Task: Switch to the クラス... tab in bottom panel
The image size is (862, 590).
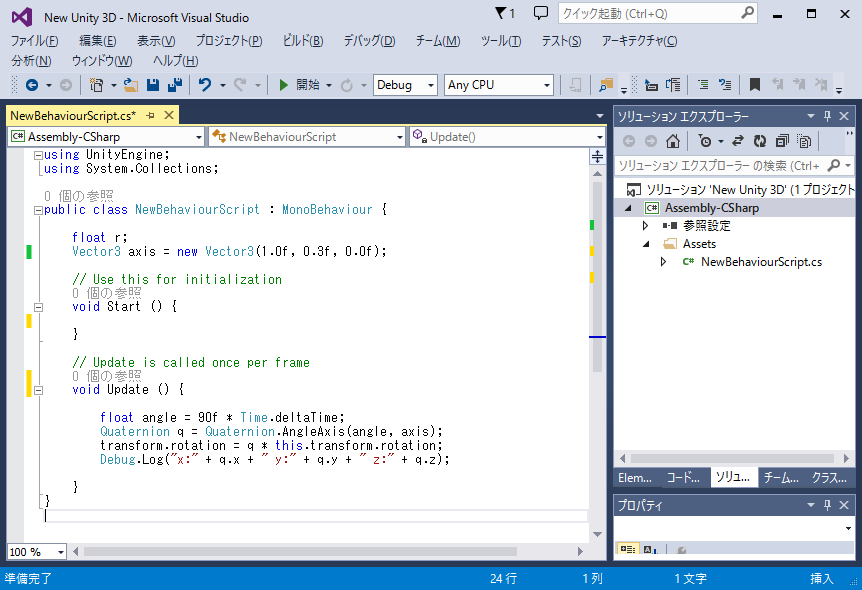Action: (829, 478)
